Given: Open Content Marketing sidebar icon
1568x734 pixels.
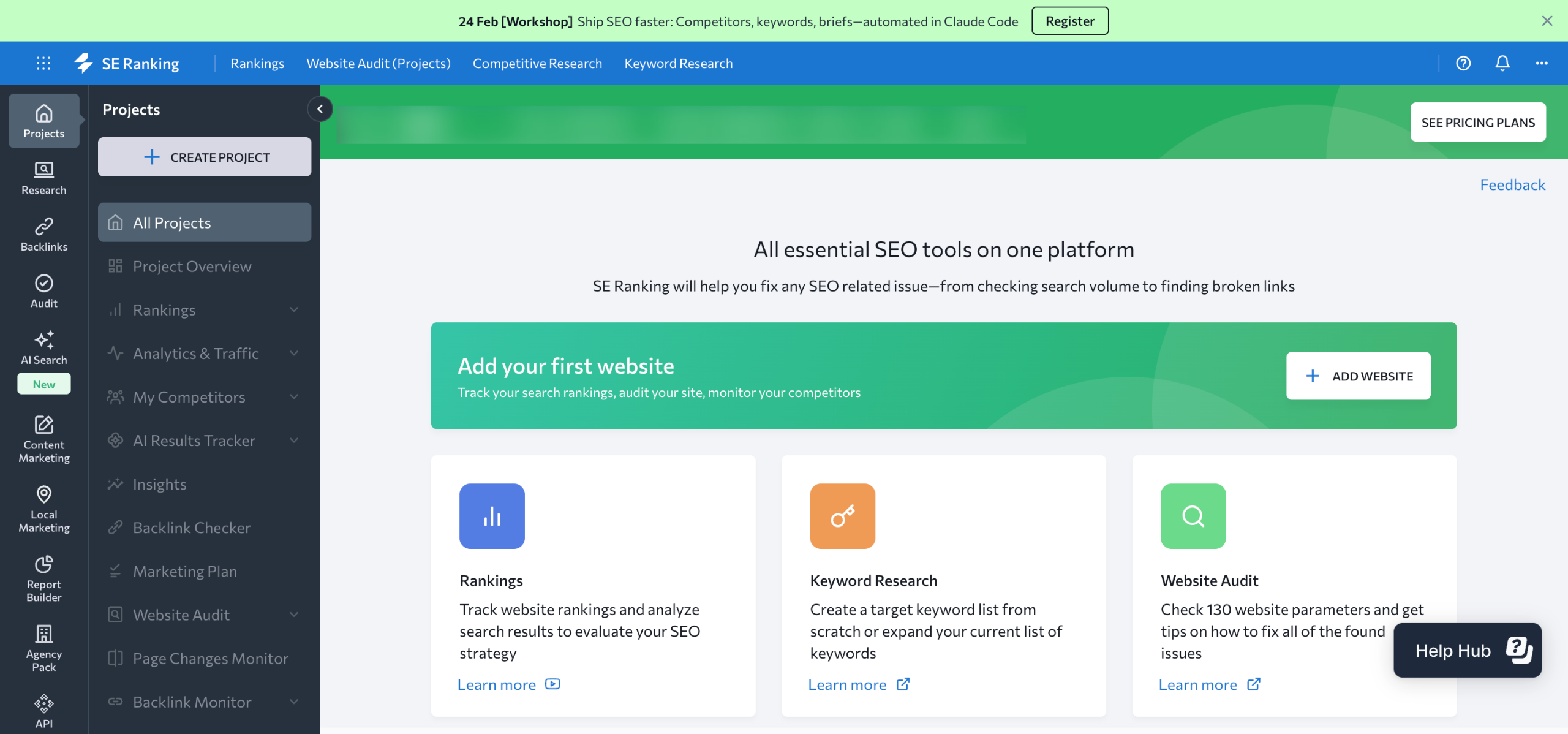Looking at the screenshot, I should [x=44, y=438].
